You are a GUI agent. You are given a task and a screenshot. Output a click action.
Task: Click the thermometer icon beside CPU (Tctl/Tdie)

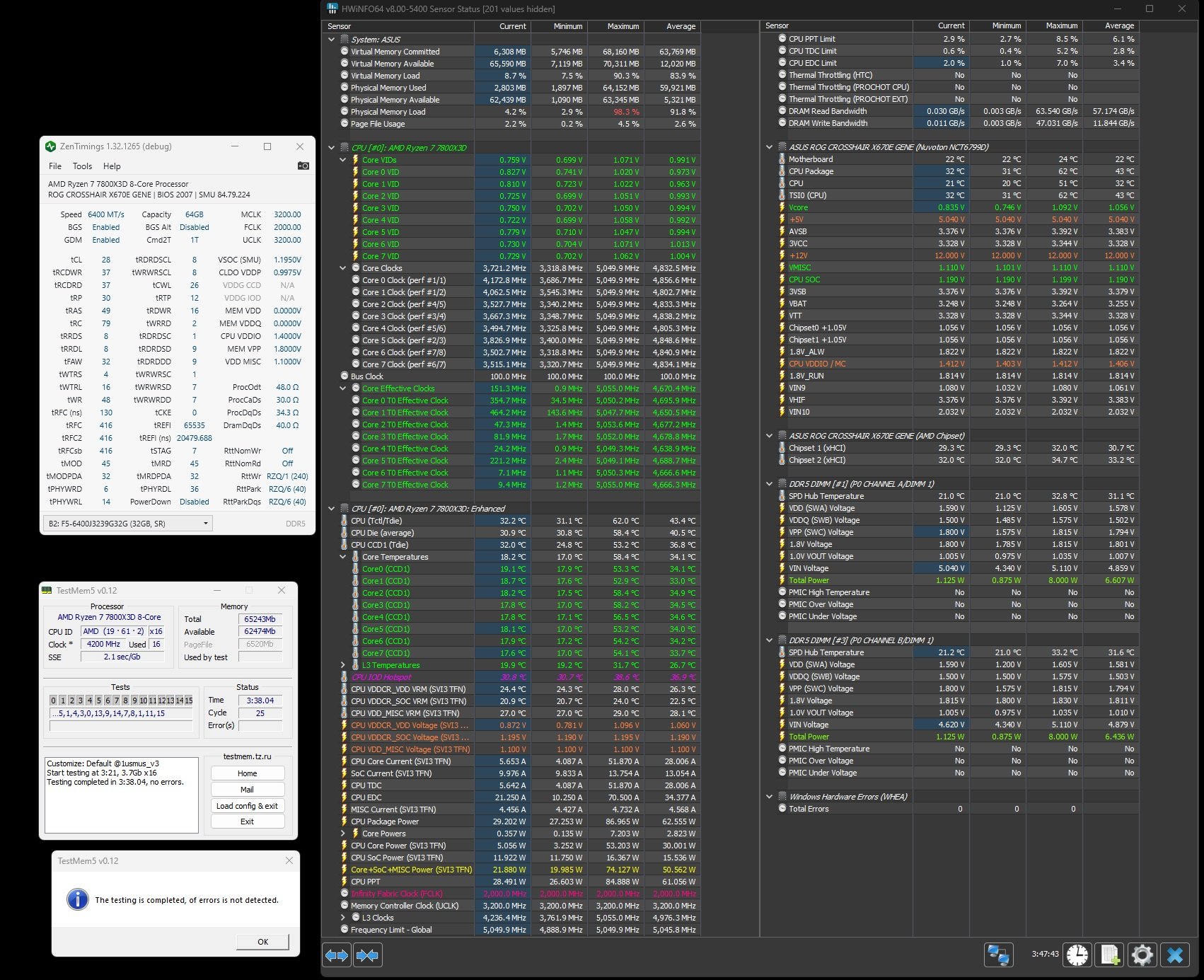[345, 521]
